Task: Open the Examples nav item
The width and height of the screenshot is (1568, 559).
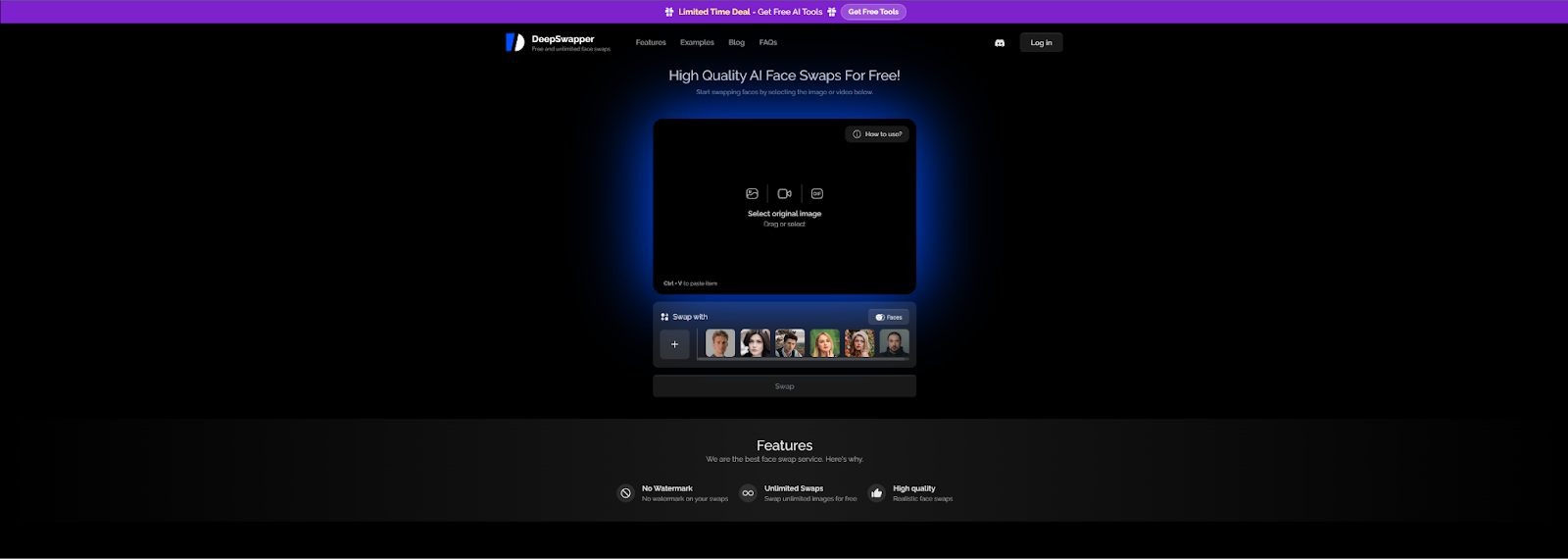Action: (x=697, y=43)
